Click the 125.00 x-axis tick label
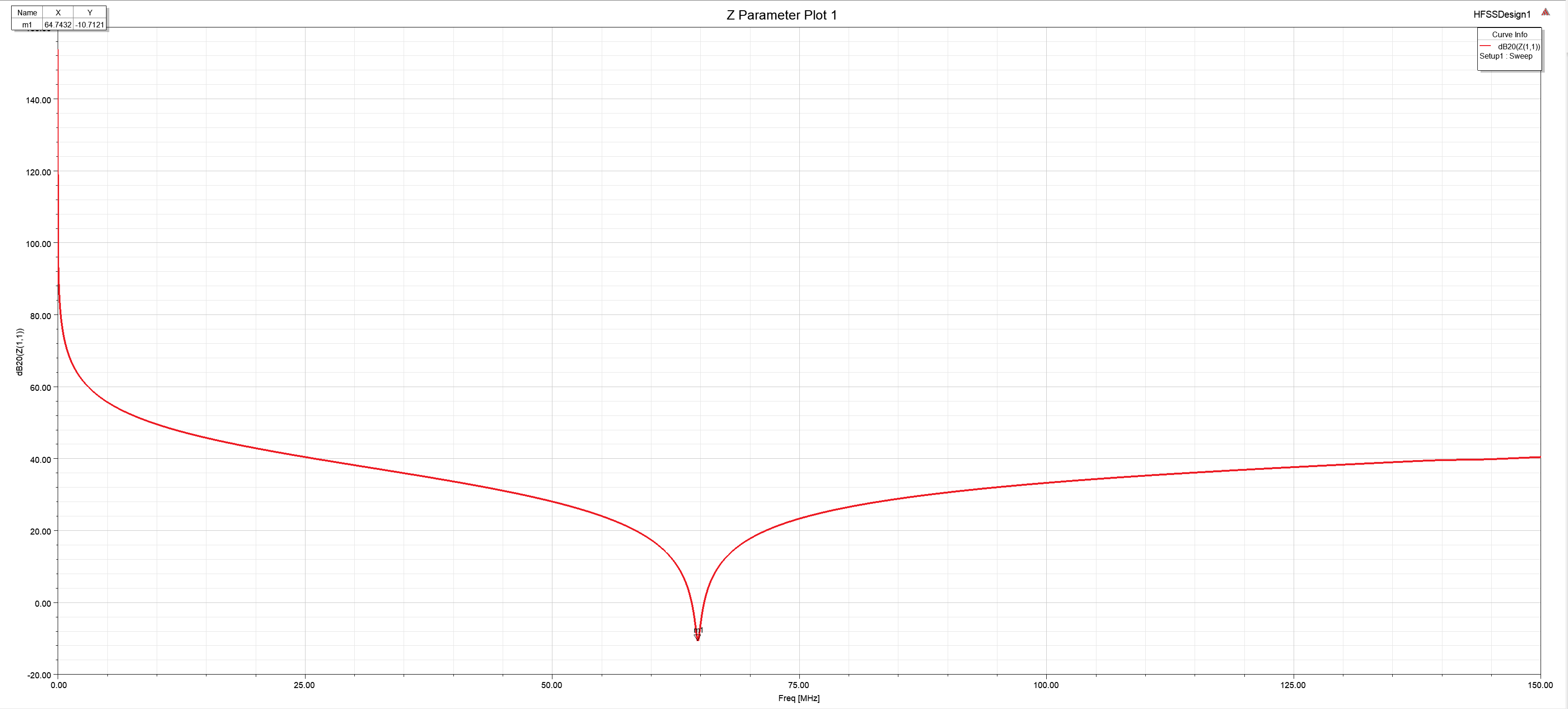The height and width of the screenshot is (709, 1568). point(1293,685)
